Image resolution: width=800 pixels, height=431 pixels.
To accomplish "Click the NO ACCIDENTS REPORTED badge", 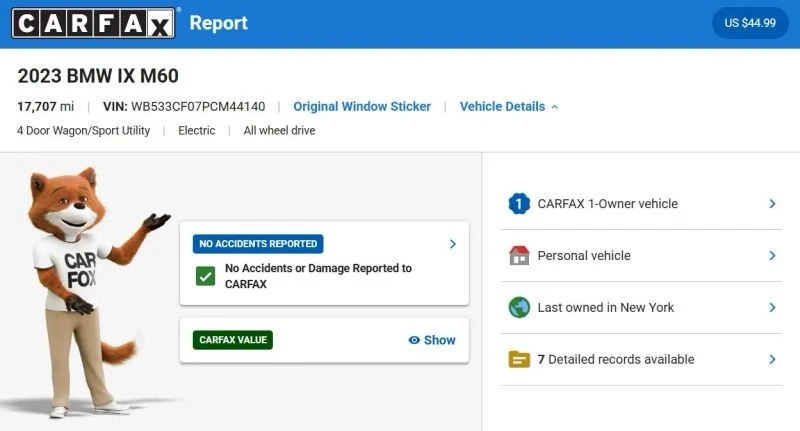I will tap(258, 244).
